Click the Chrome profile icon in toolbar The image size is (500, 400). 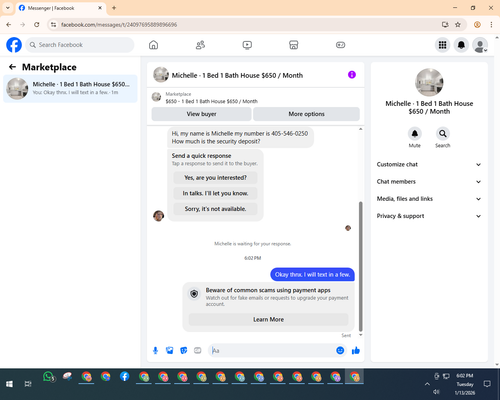[x=477, y=25]
